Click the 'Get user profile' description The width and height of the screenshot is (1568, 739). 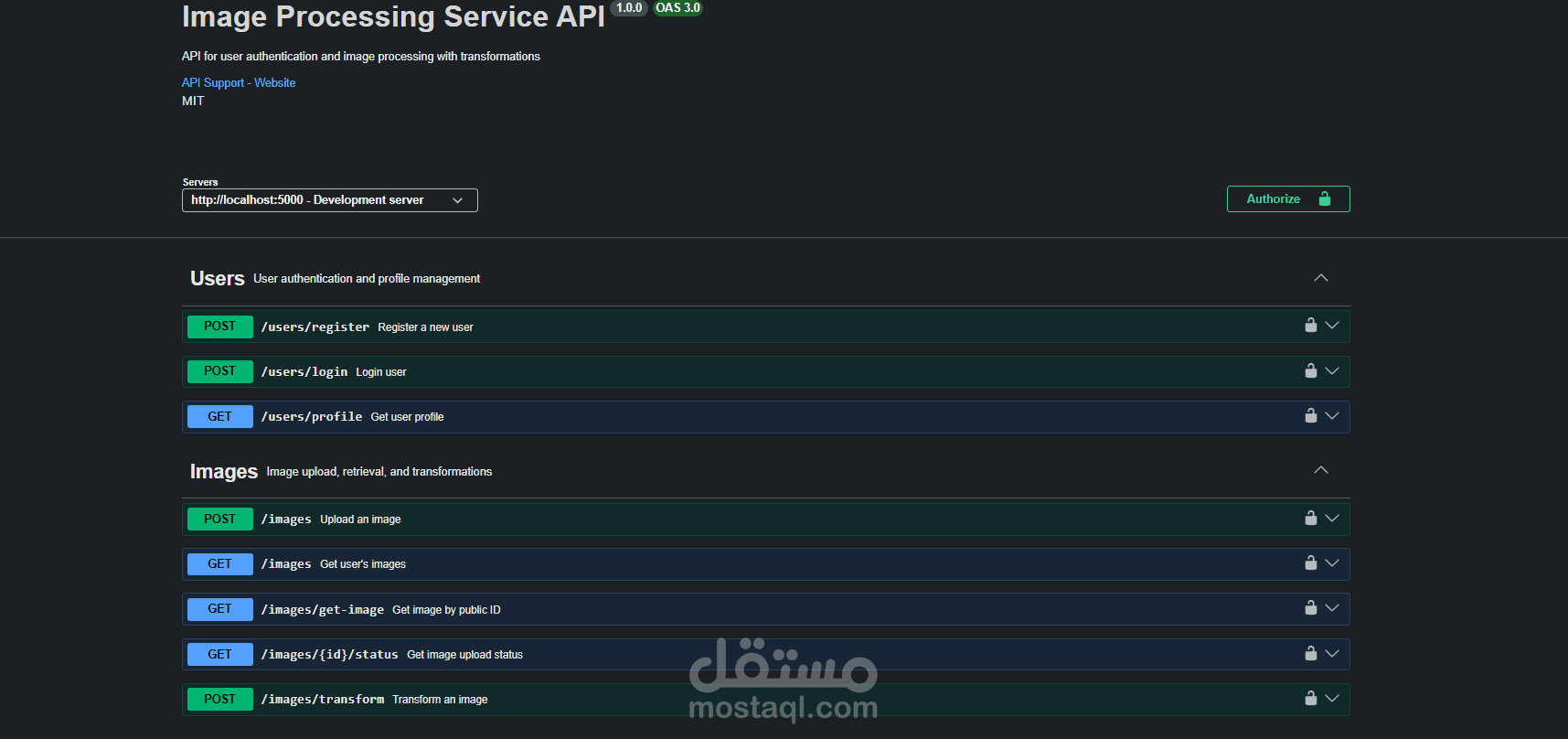point(407,417)
